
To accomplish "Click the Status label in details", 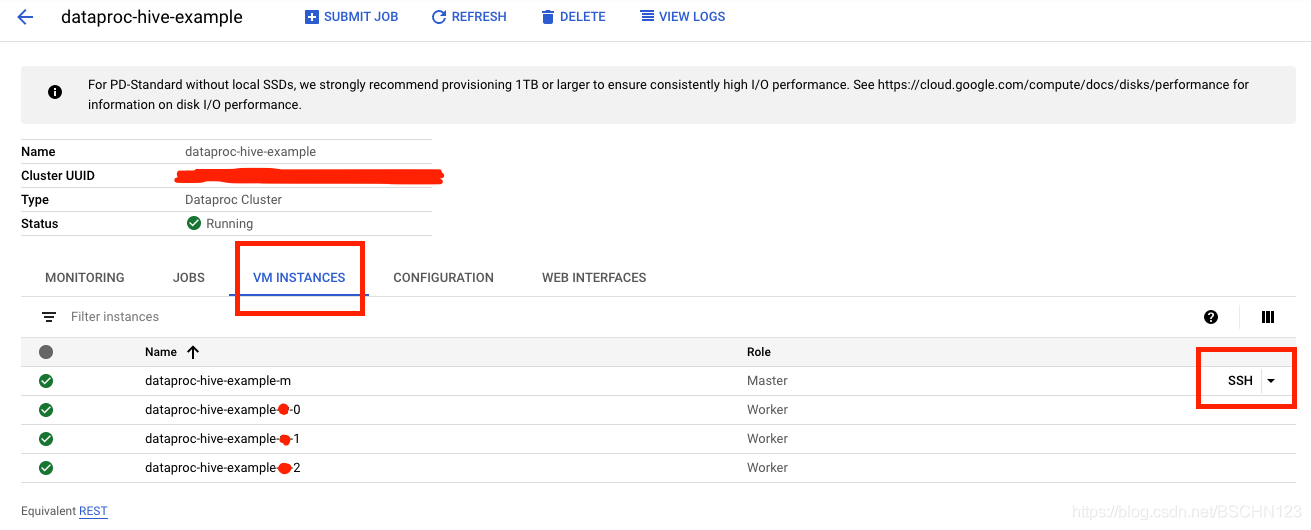I will click(x=40, y=224).
